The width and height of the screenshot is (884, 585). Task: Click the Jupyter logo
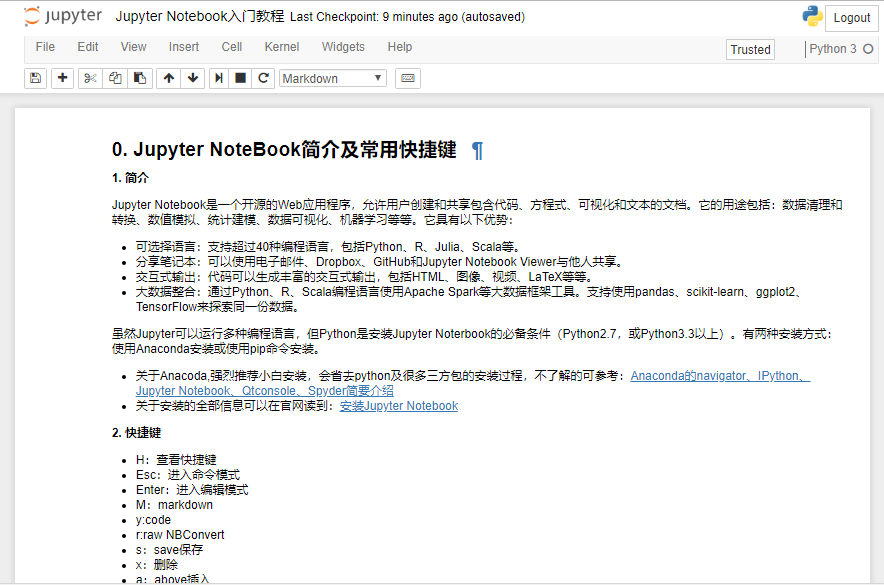click(63, 16)
